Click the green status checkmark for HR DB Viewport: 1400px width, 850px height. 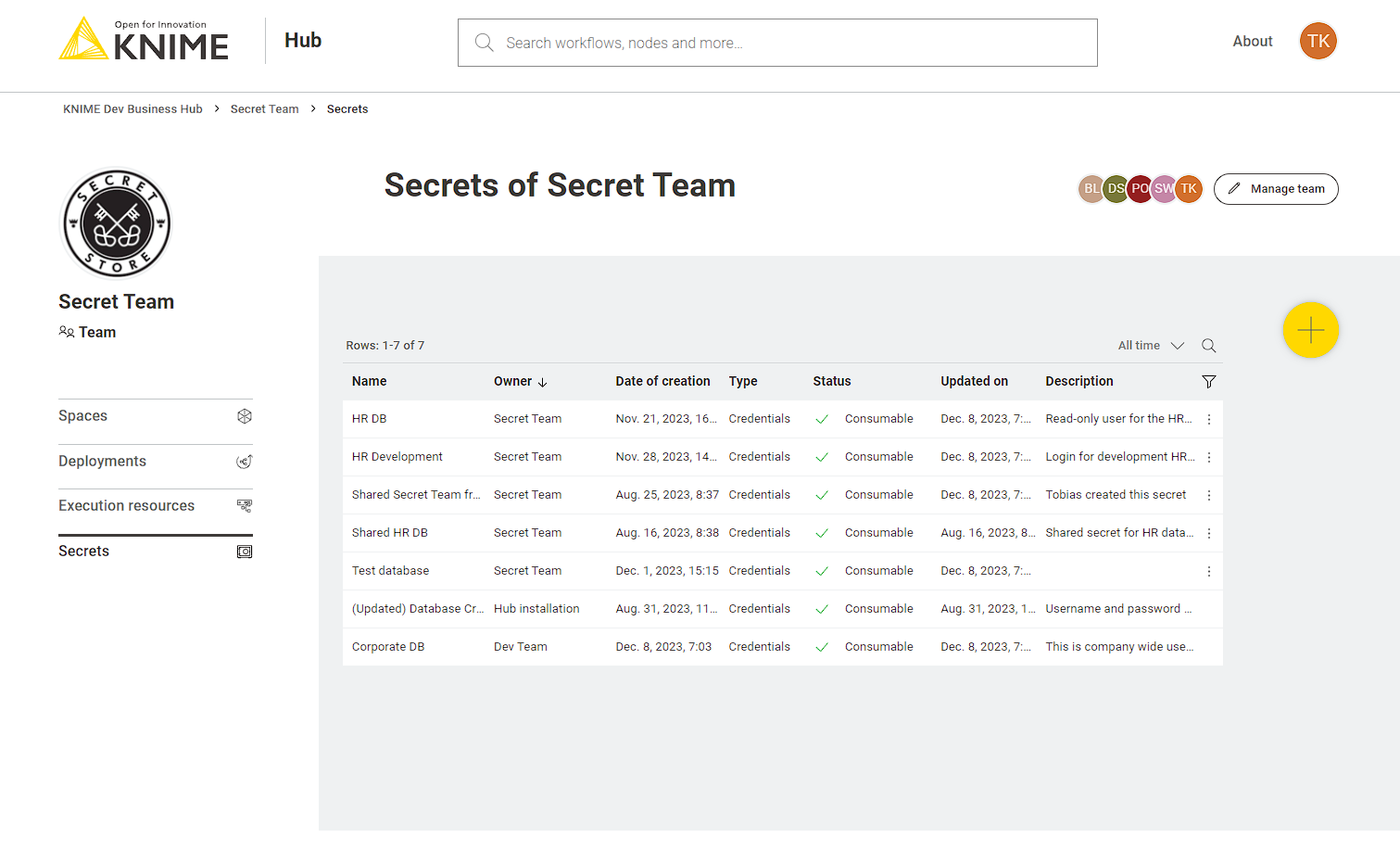coord(822,419)
